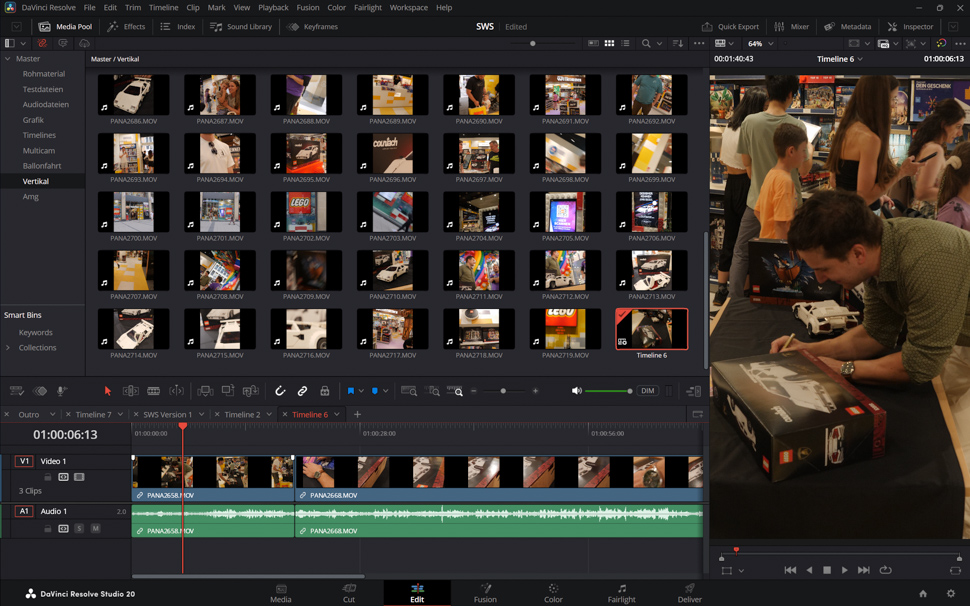Open the Deliver page
The image size is (970, 606).
(x=689, y=593)
